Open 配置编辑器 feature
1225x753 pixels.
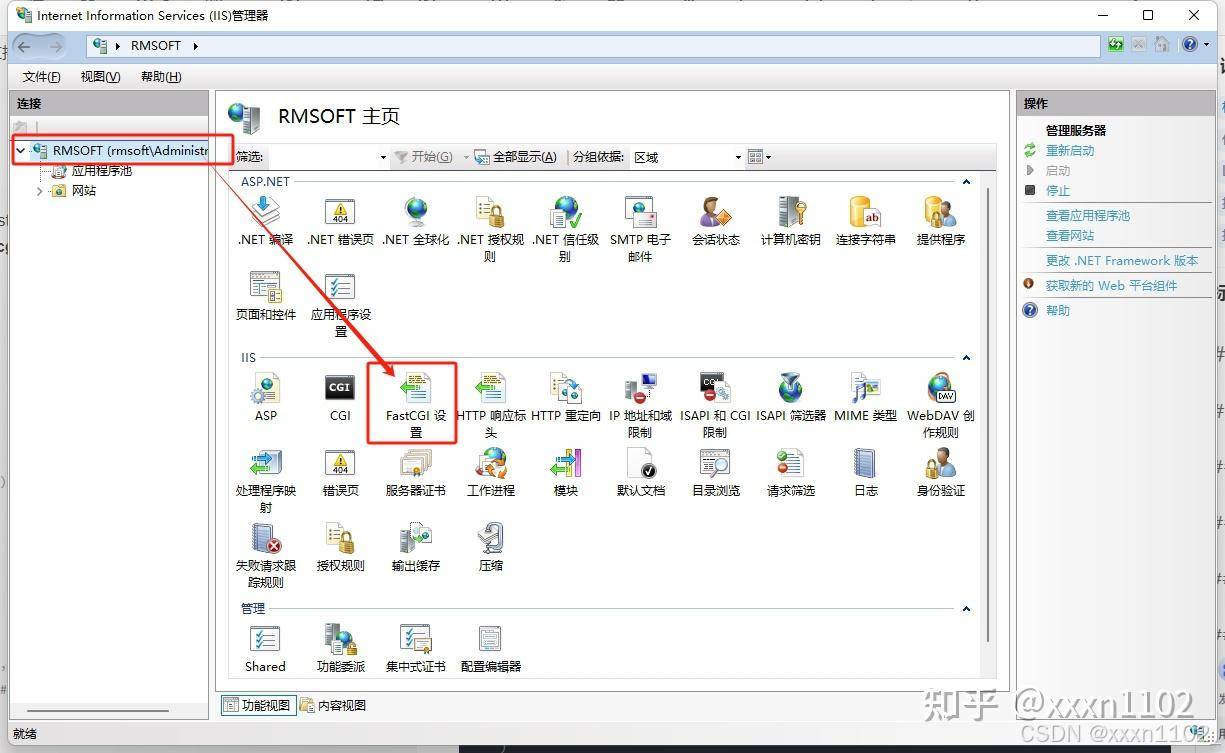[490, 648]
